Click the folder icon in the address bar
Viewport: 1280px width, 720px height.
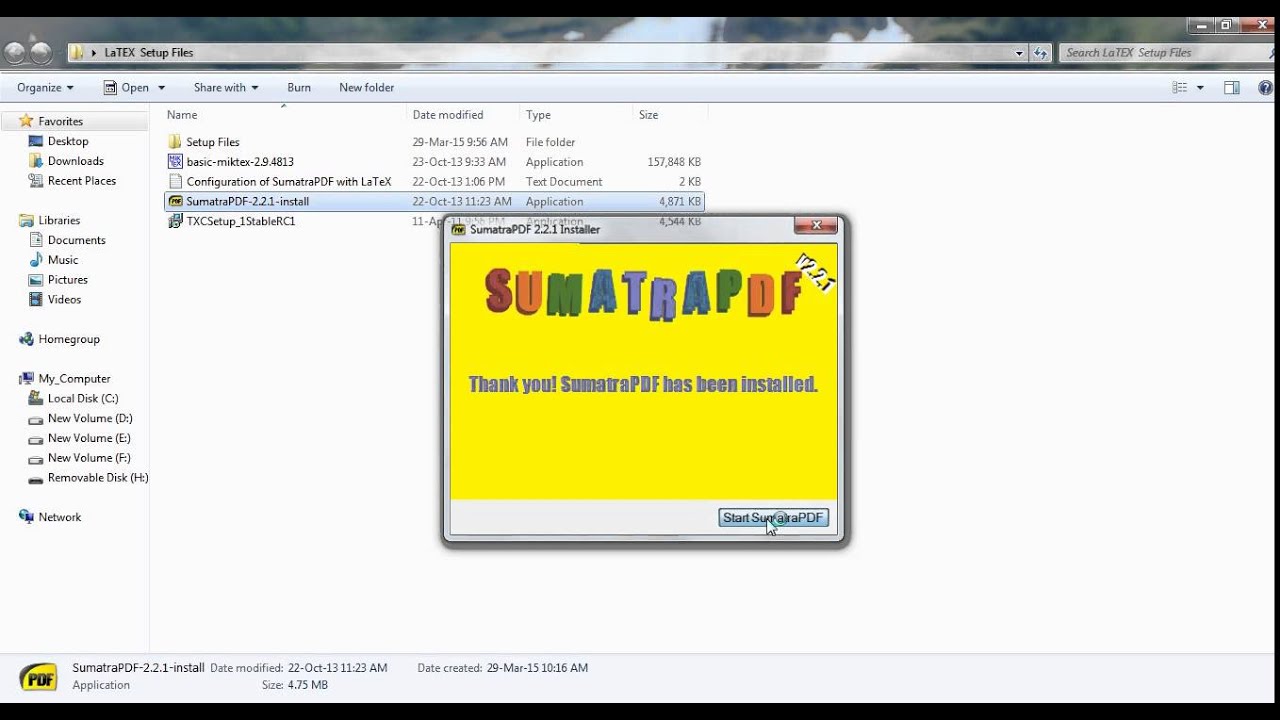[x=76, y=53]
